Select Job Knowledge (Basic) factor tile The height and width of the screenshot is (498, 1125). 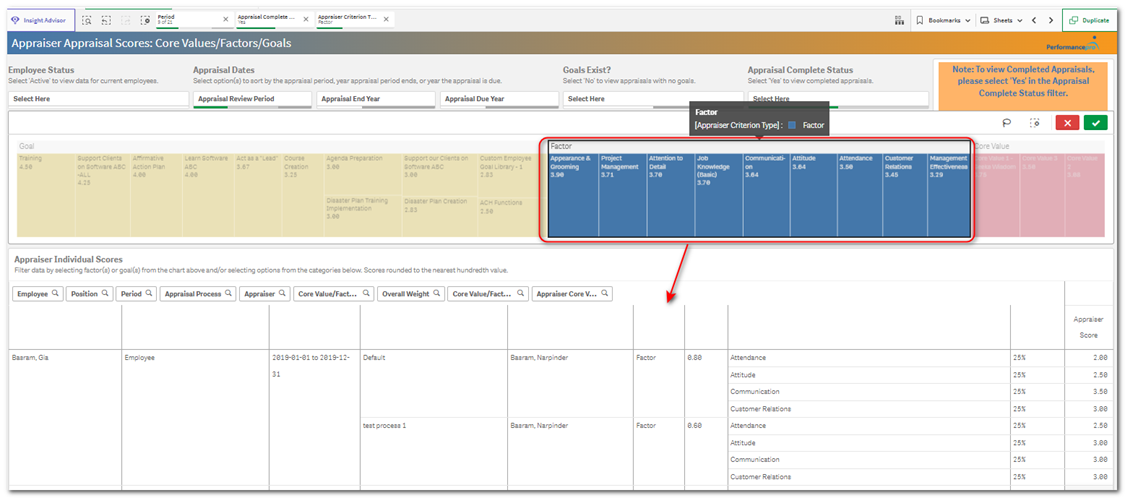coord(719,194)
